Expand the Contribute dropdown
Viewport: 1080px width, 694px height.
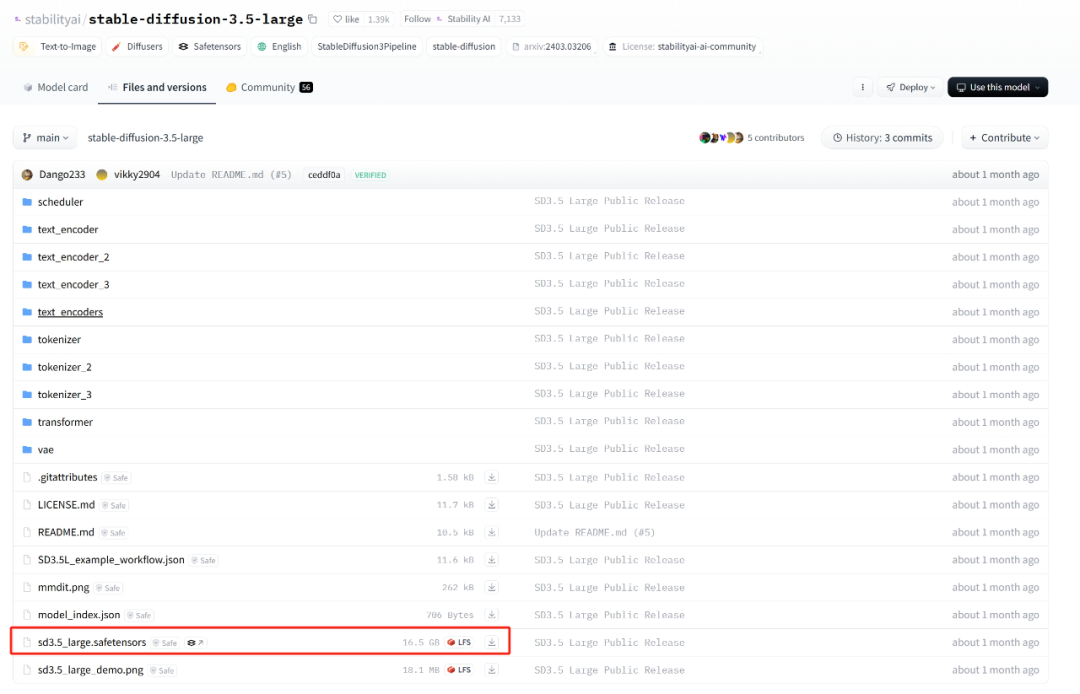tap(1004, 138)
